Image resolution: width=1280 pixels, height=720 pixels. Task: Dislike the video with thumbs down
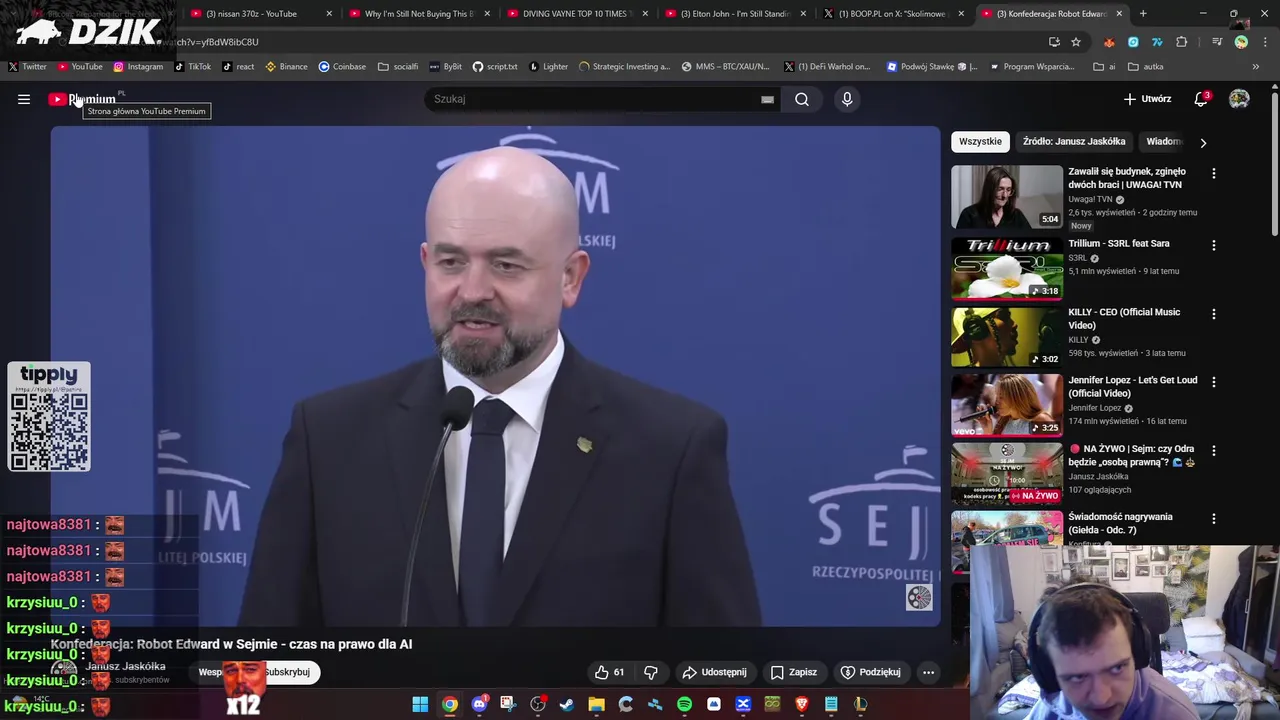pyautogui.click(x=651, y=672)
